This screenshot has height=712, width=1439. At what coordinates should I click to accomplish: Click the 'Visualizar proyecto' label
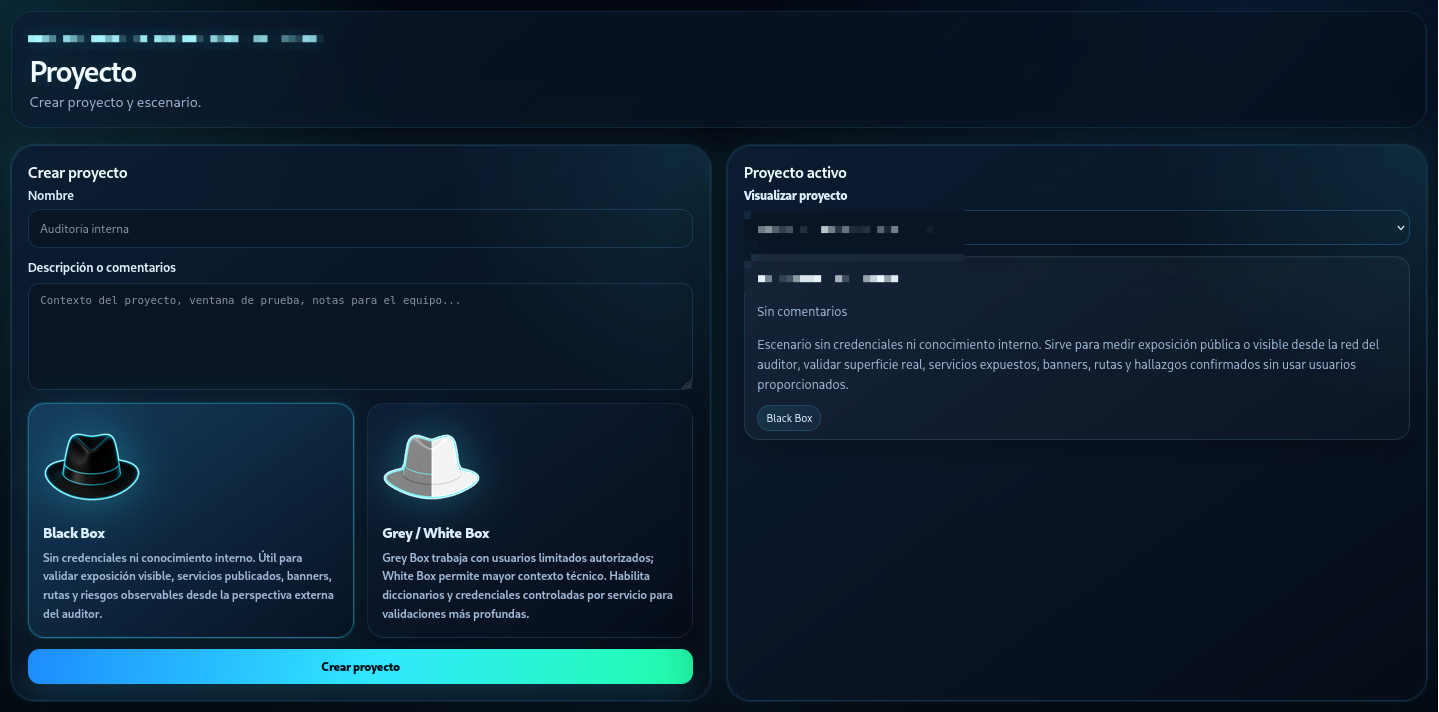pyautogui.click(x=795, y=196)
